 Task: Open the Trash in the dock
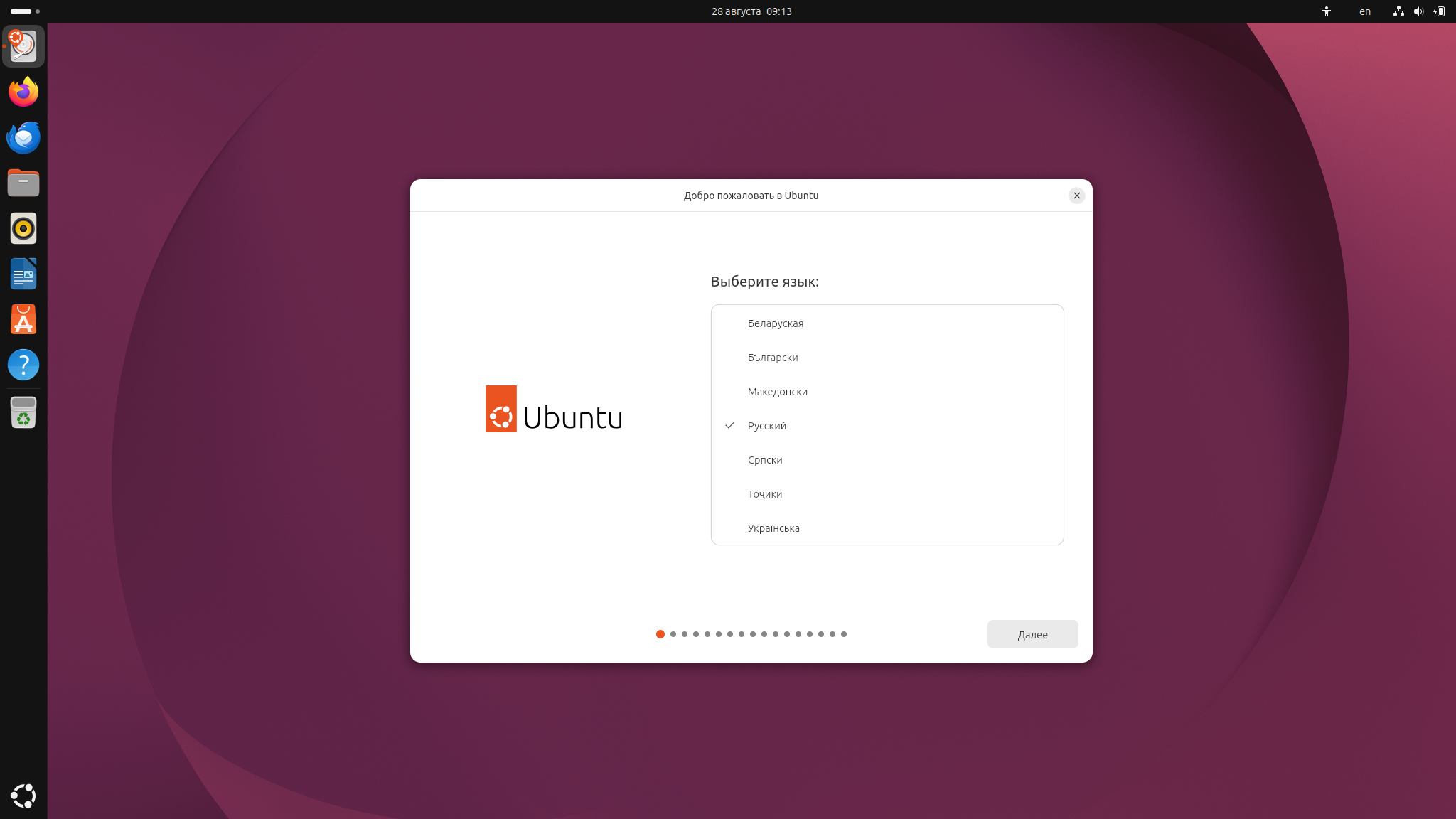tap(23, 412)
